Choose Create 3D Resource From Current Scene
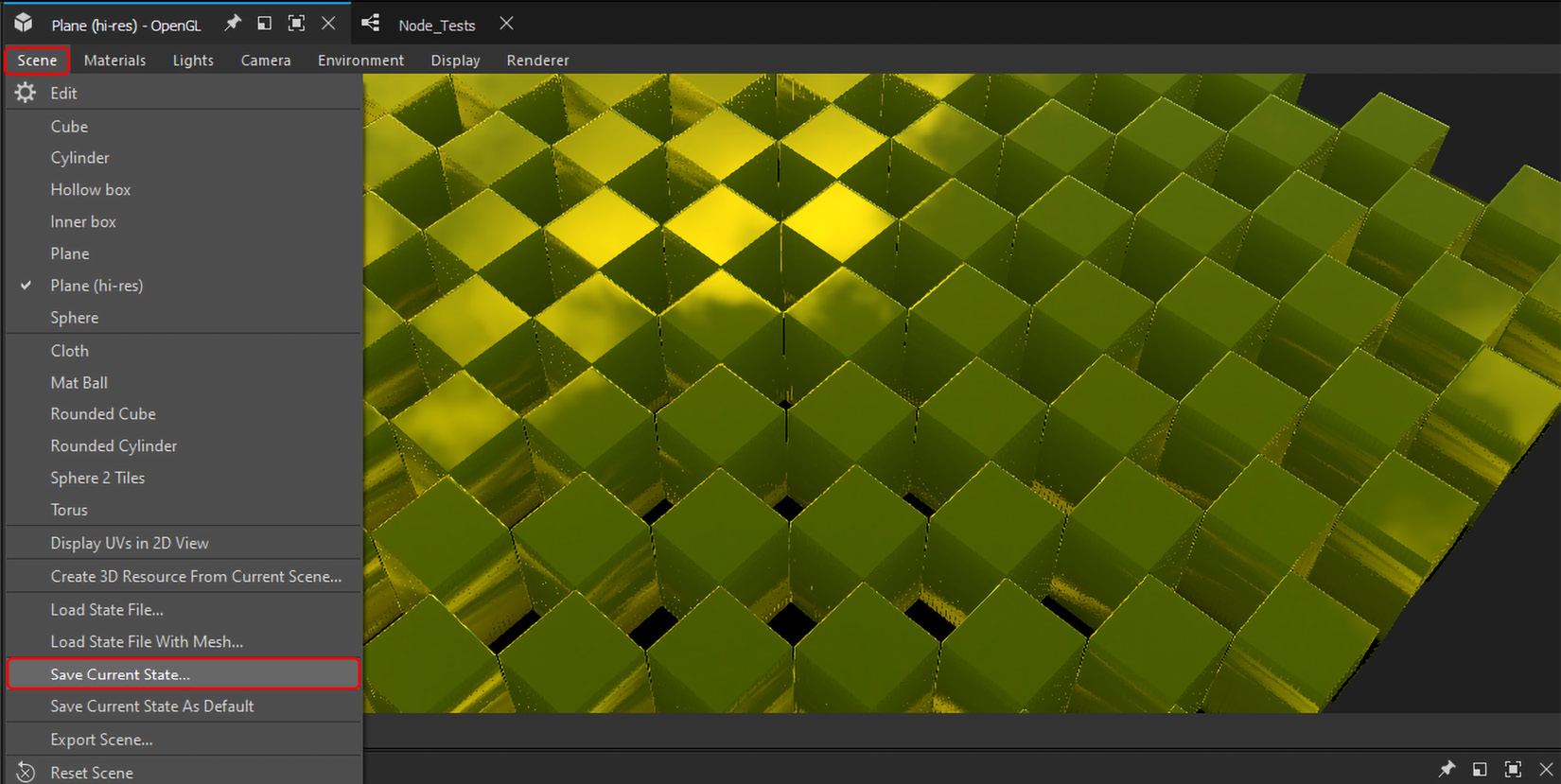This screenshot has width=1561, height=784. (184, 576)
